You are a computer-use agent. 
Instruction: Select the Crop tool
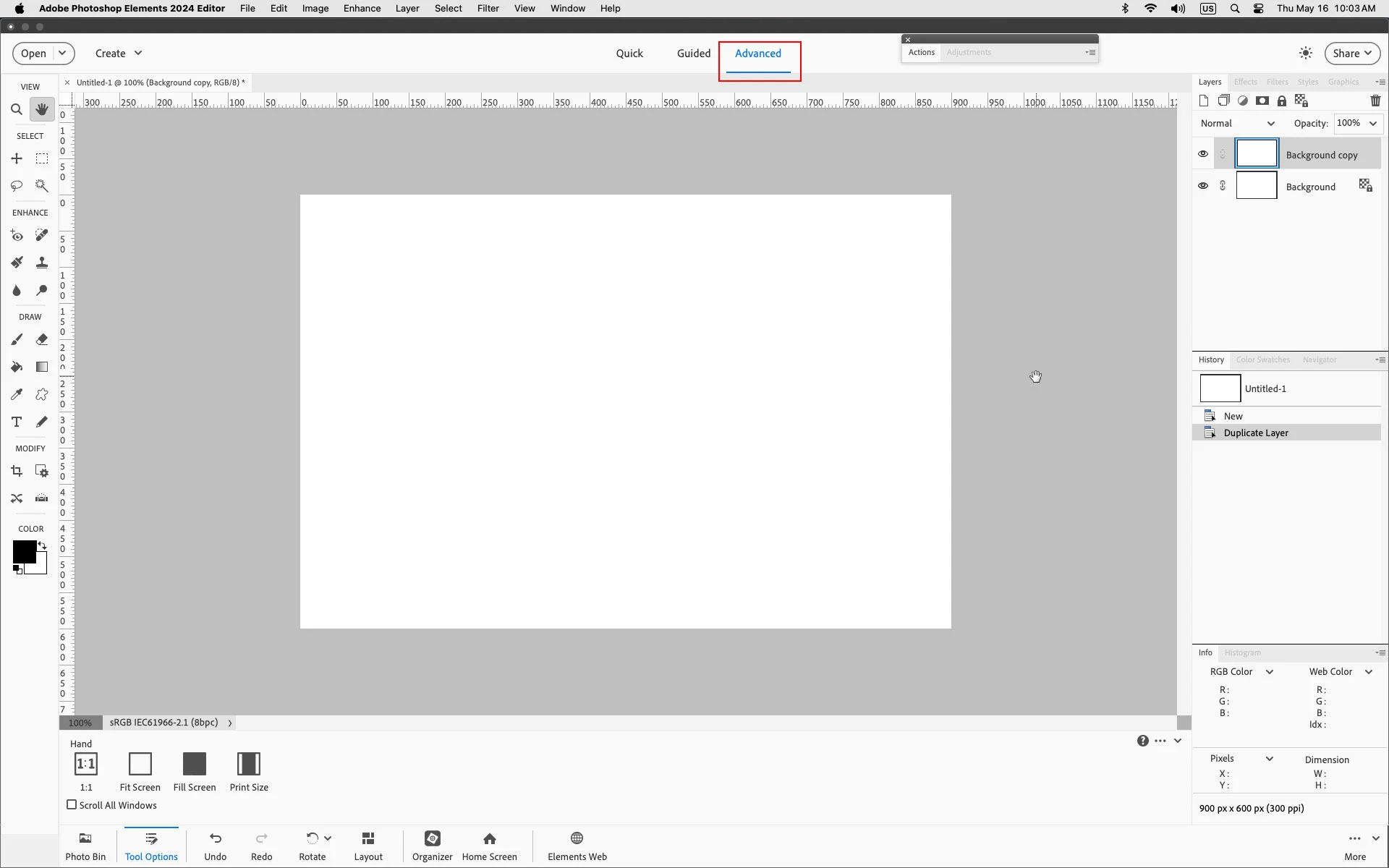click(16, 471)
